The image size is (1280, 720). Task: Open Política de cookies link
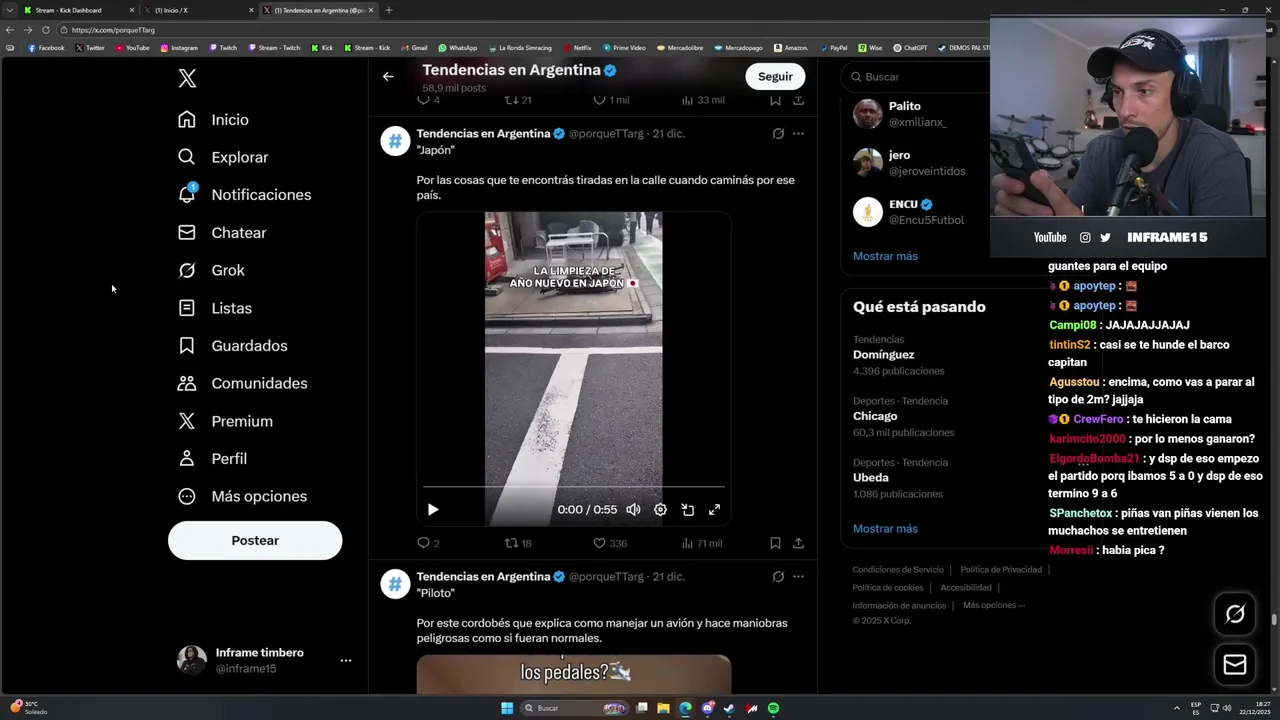click(x=888, y=587)
